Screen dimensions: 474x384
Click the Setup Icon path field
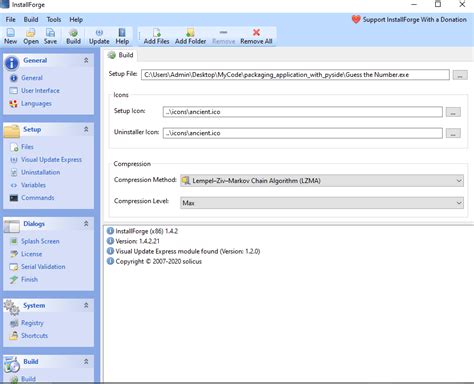tap(303, 112)
